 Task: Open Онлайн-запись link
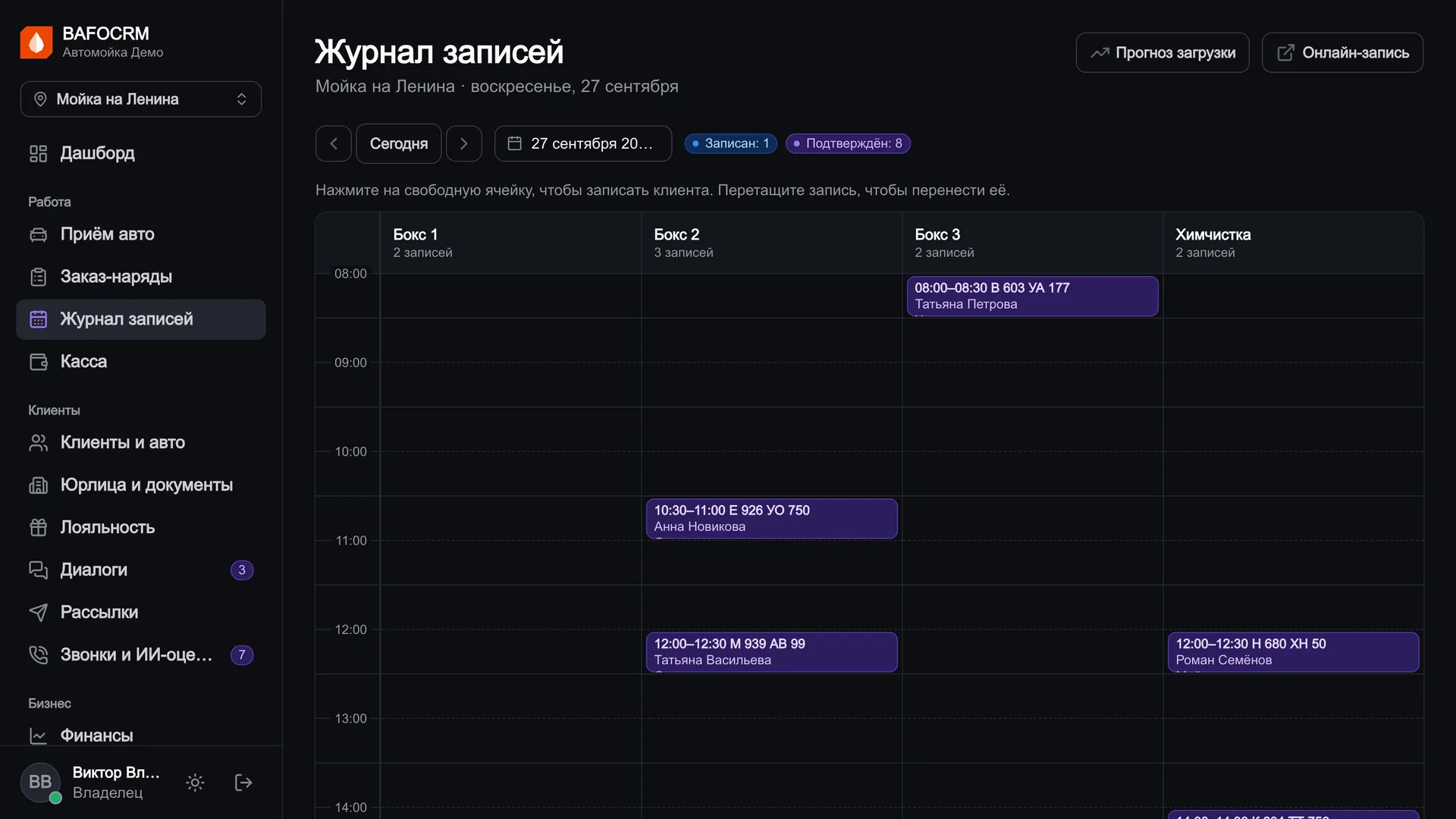1342,53
